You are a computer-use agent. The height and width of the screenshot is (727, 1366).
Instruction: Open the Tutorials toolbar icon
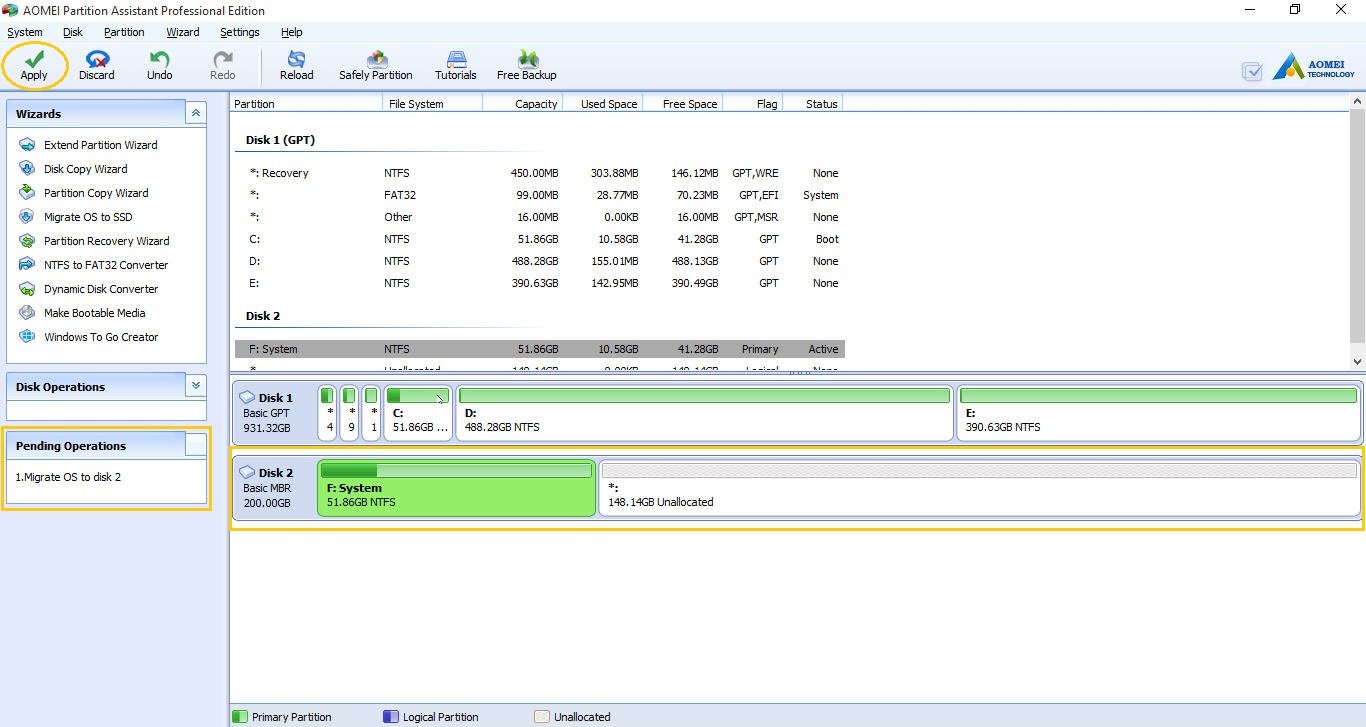(456, 60)
